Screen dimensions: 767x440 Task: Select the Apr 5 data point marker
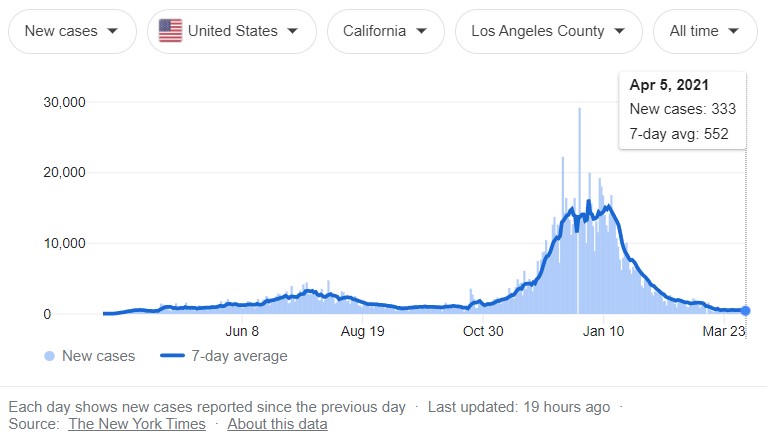point(746,311)
